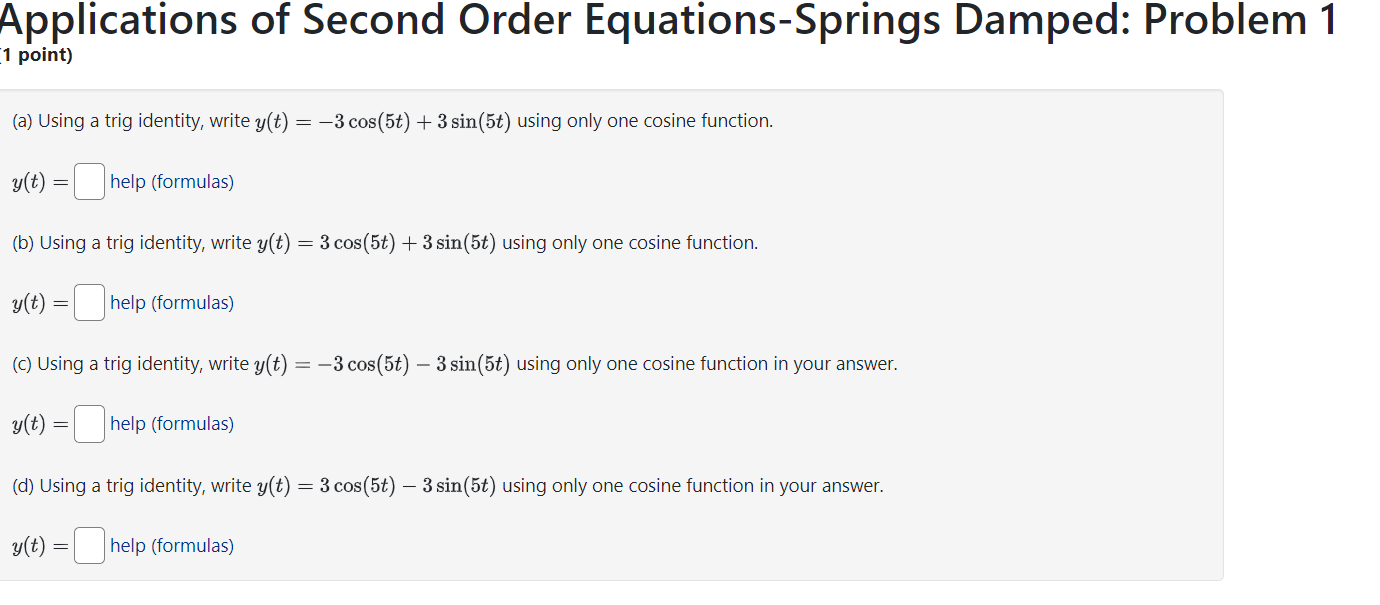Click the answer box for part (c)
Screen dimensions: 1380x605
point(89,423)
